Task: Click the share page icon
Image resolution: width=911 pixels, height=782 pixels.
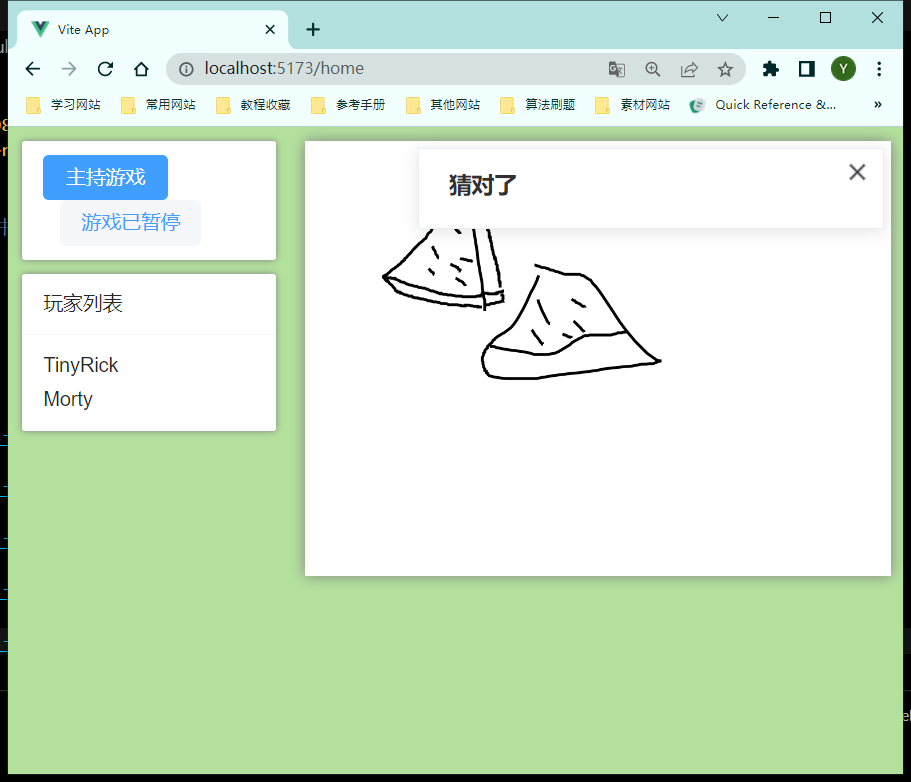Action: (x=689, y=69)
